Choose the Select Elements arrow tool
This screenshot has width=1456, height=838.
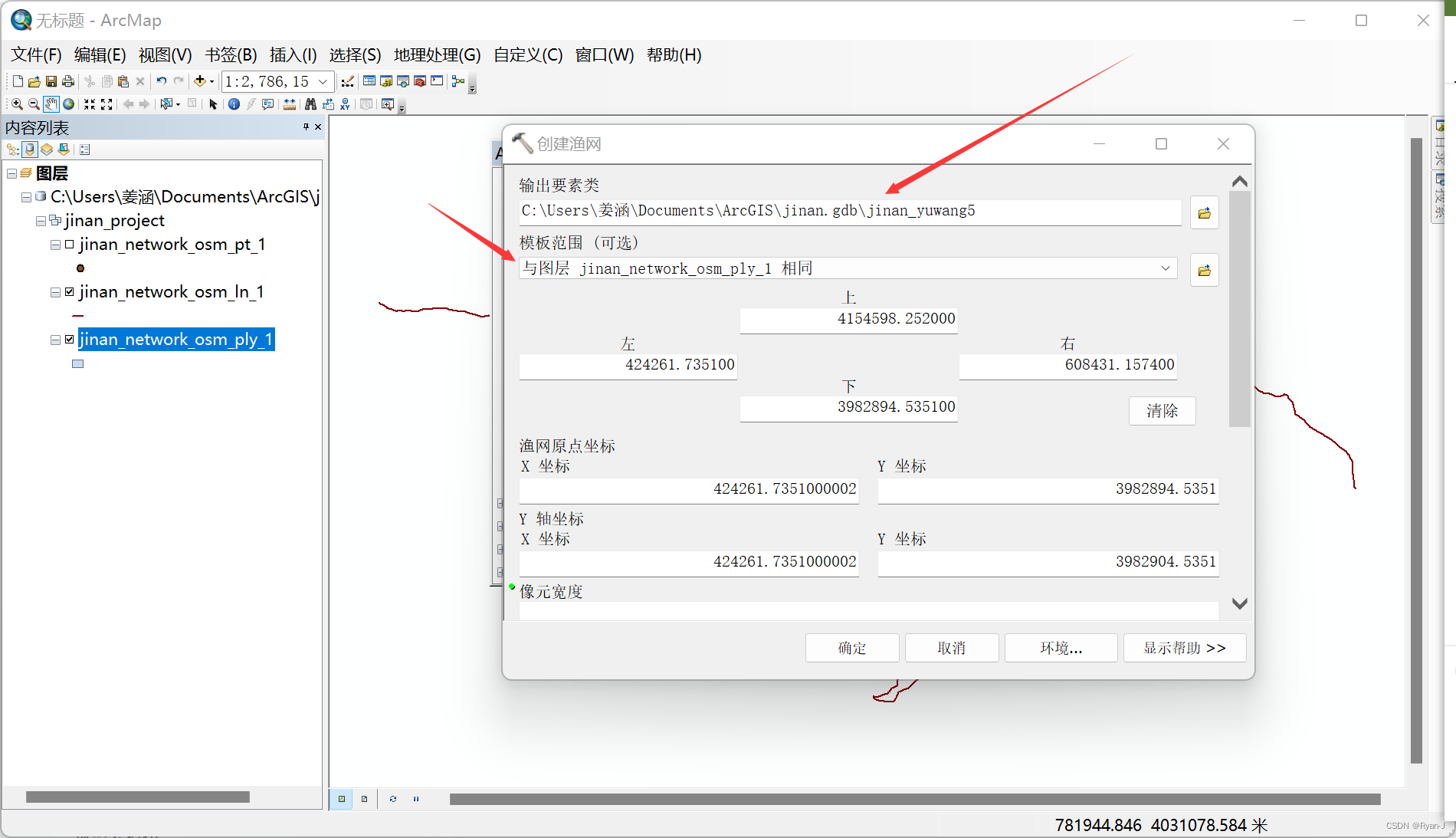[213, 104]
